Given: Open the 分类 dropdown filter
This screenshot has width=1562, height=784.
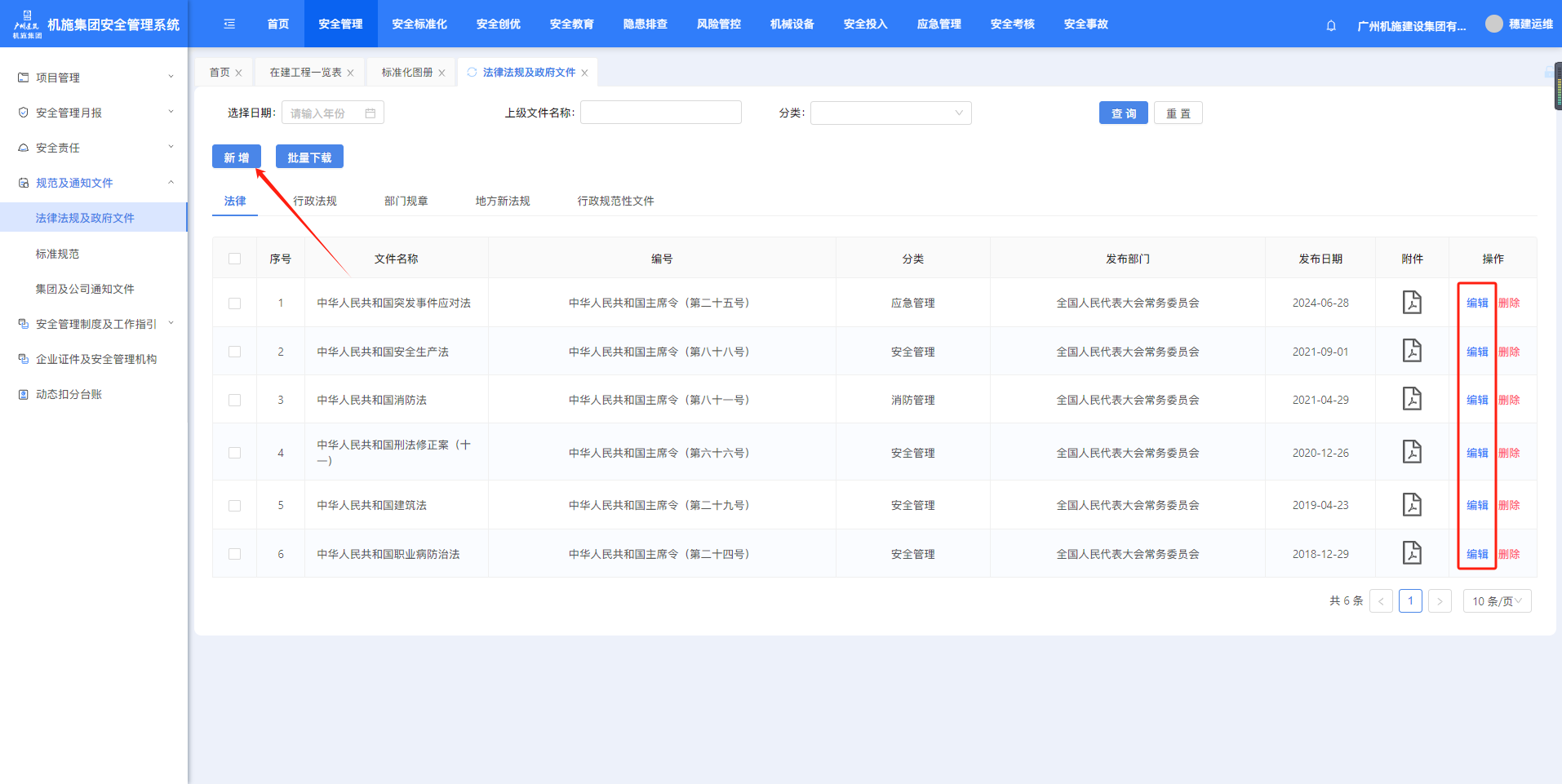Looking at the screenshot, I should point(890,113).
